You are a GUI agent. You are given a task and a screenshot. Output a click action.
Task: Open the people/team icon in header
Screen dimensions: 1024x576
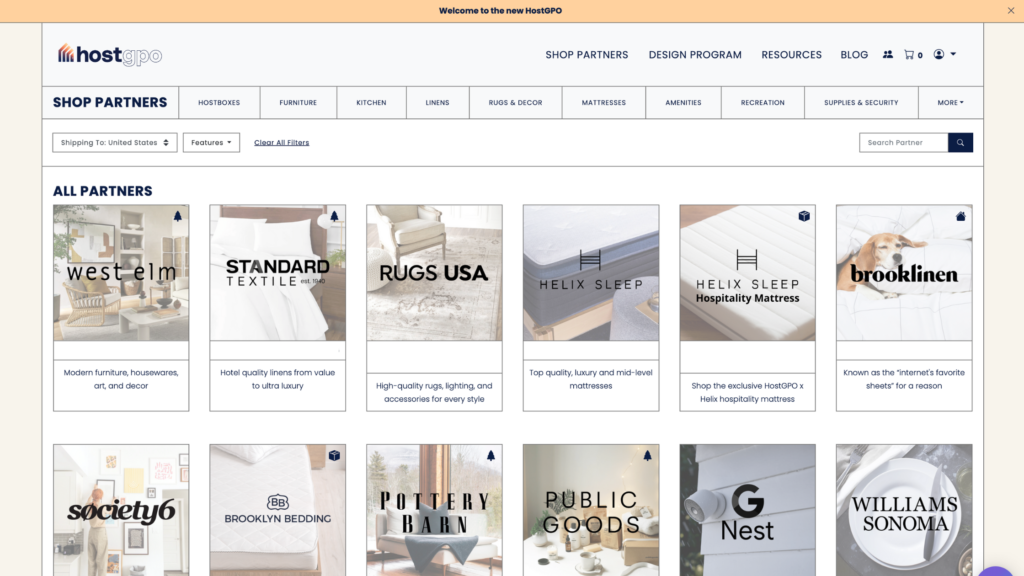click(x=888, y=55)
